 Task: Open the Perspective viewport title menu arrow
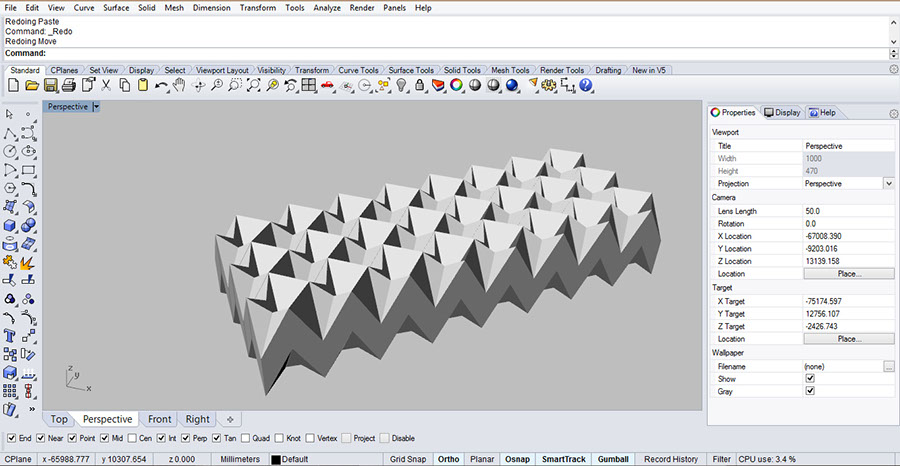(96, 107)
